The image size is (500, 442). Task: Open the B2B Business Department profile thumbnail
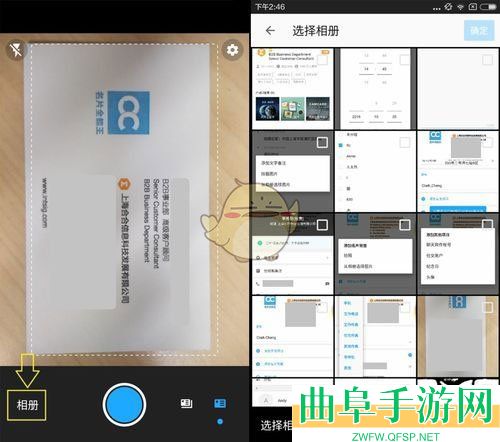tap(292, 89)
